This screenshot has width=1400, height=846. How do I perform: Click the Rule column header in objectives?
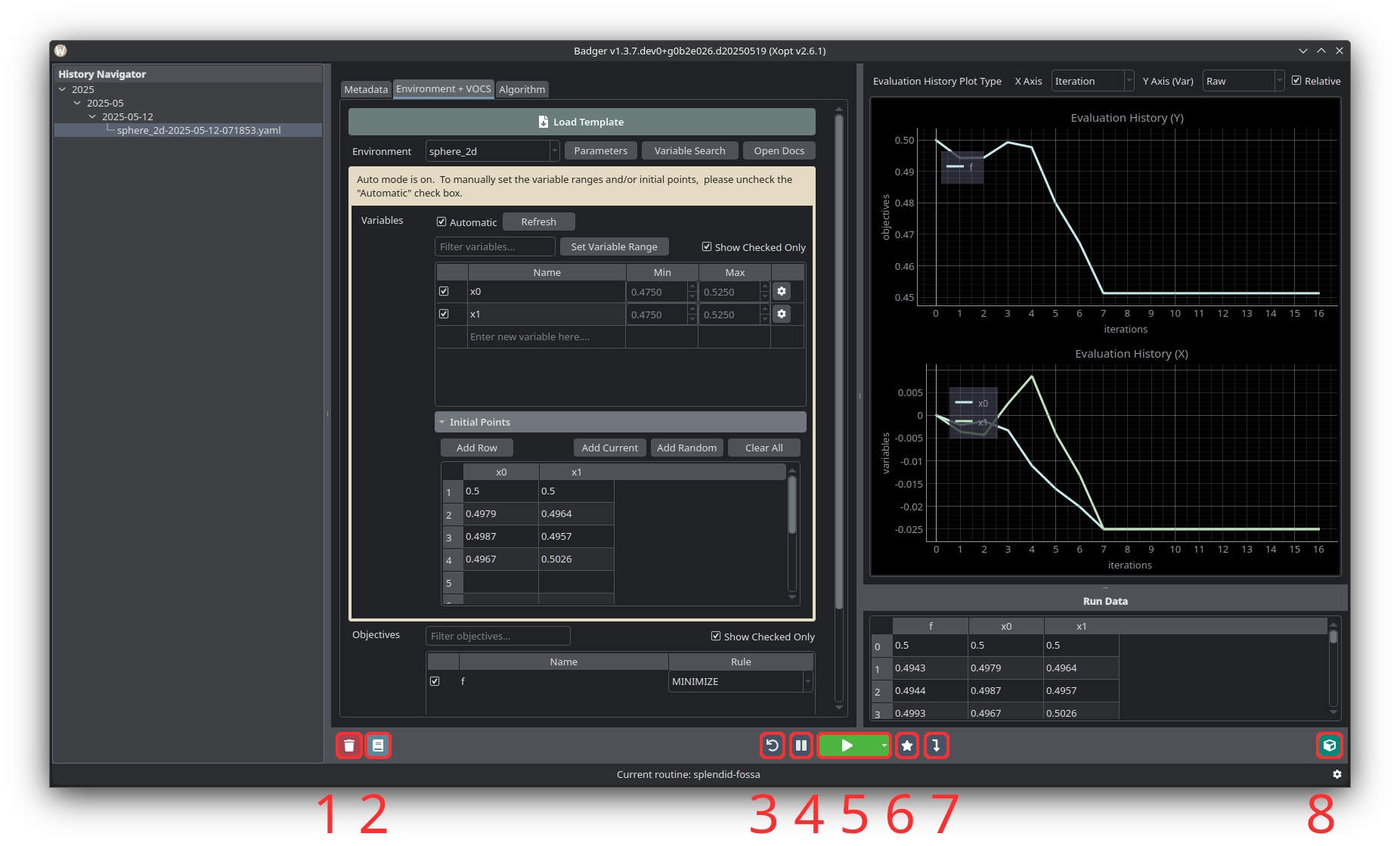741,662
